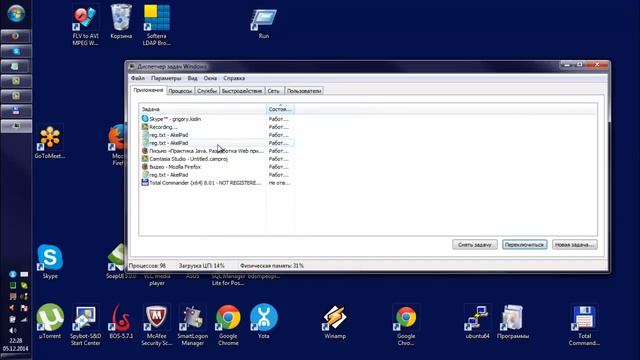Open the Параметры menu
Image resolution: width=640 pixels, height=360 pixels.
point(166,78)
